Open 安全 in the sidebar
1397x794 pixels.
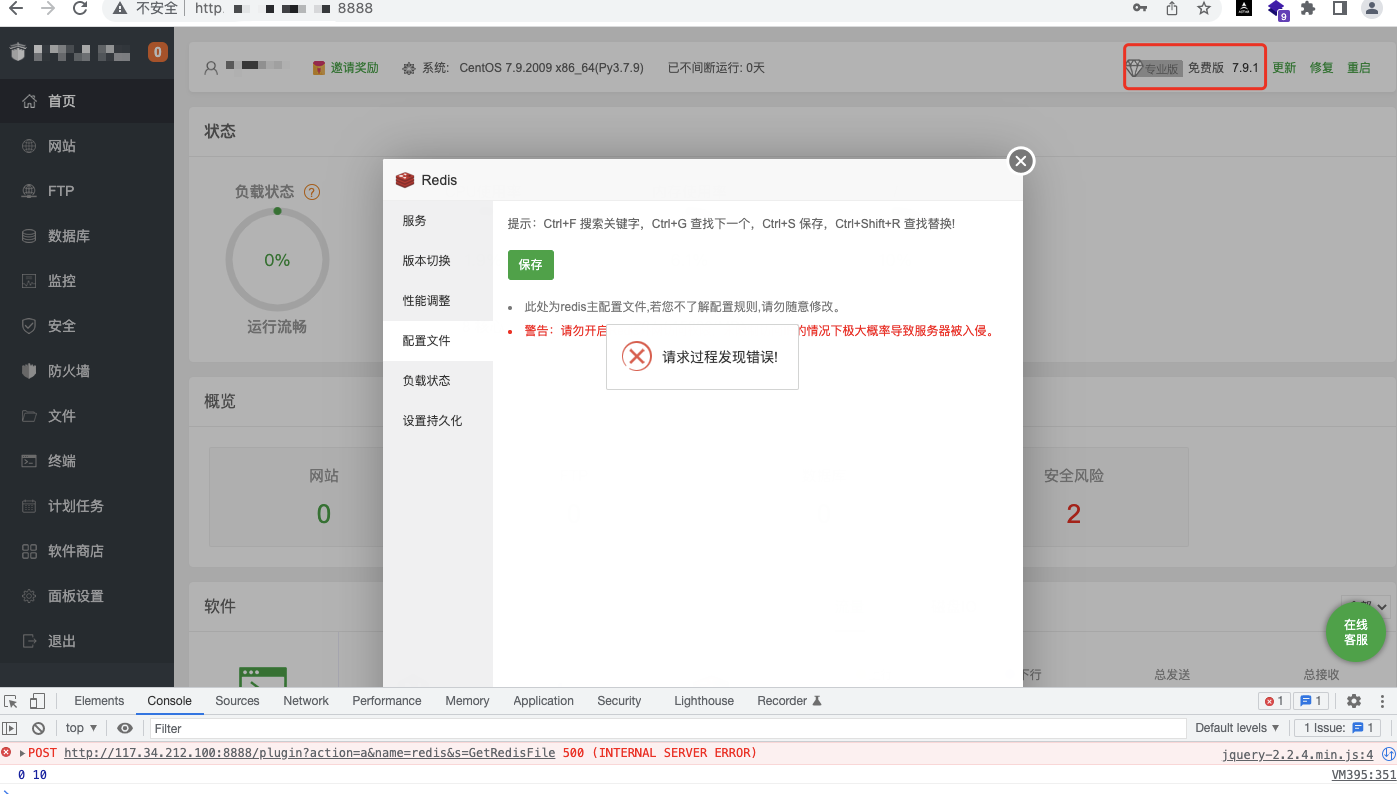(87, 326)
